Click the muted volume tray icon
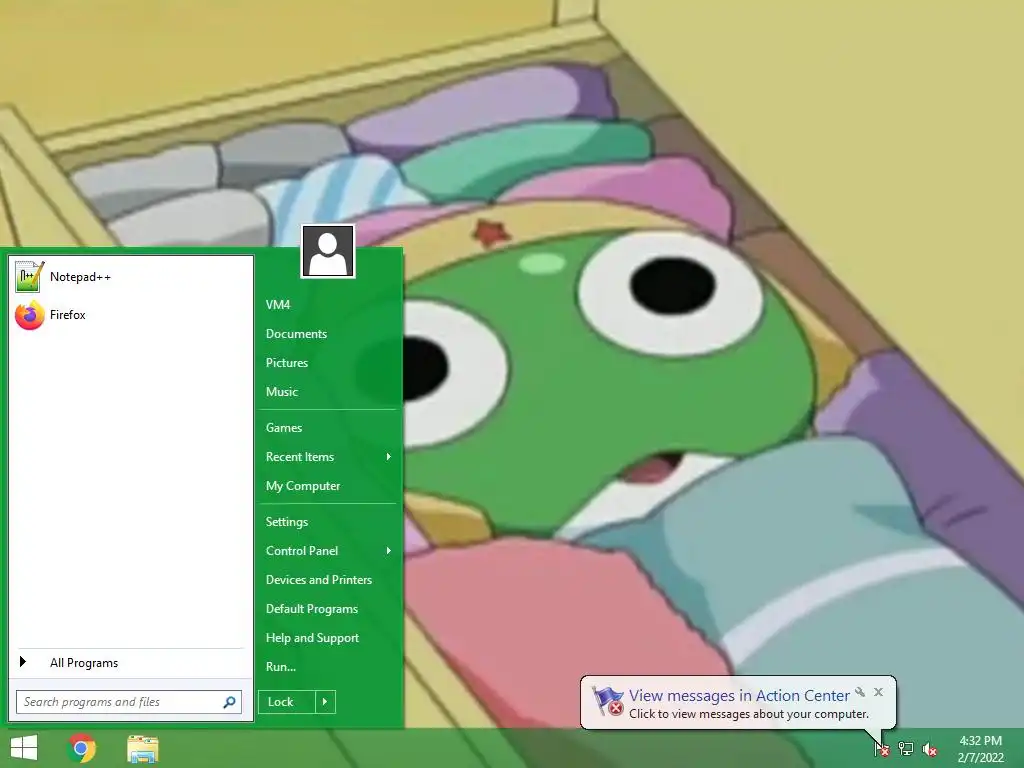 (930, 749)
